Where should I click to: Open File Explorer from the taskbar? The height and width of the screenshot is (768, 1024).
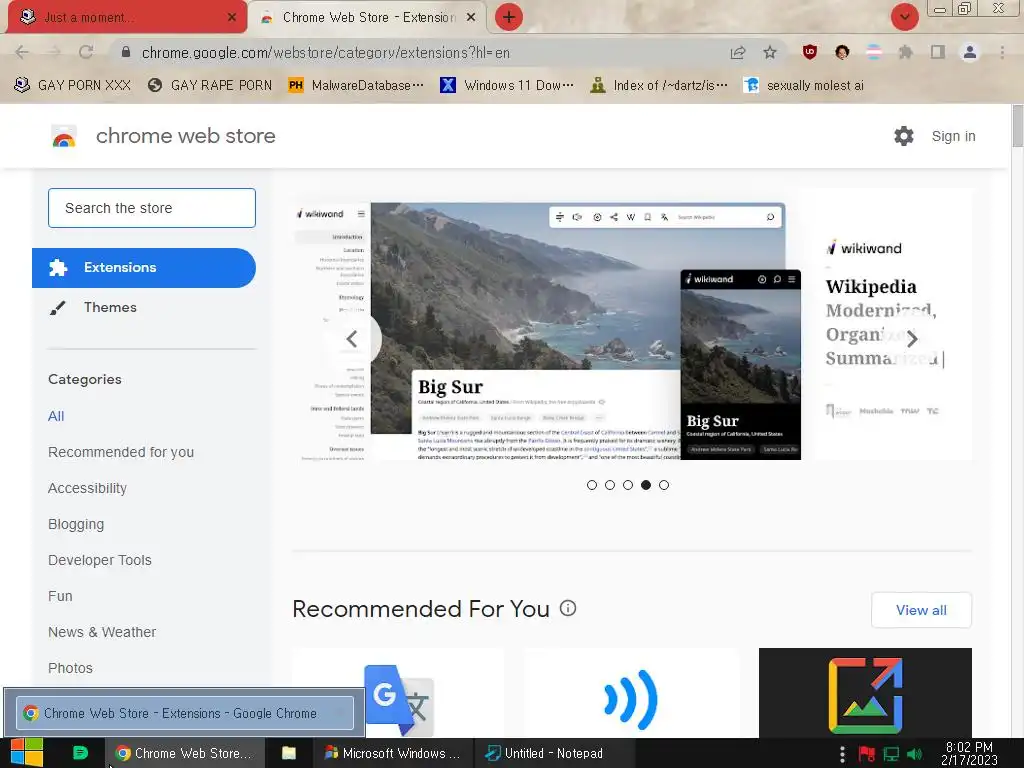288,753
